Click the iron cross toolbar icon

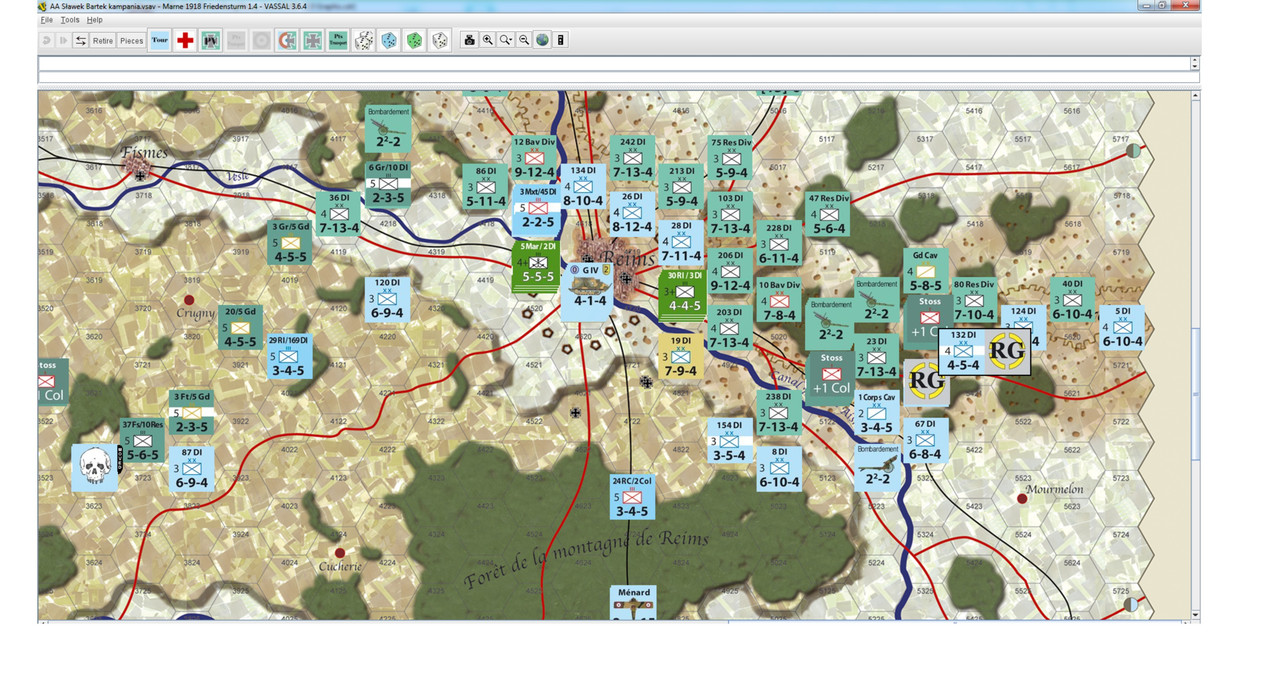(x=313, y=40)
